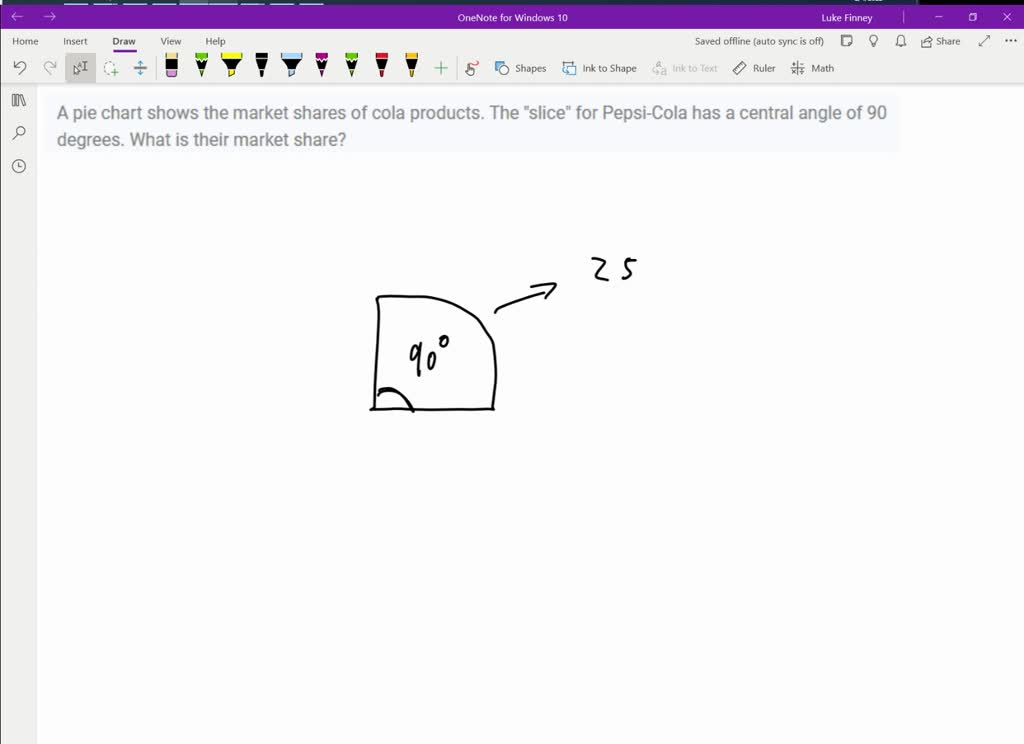Select the black pen
Screen dimensions: 1024x744
261,65
